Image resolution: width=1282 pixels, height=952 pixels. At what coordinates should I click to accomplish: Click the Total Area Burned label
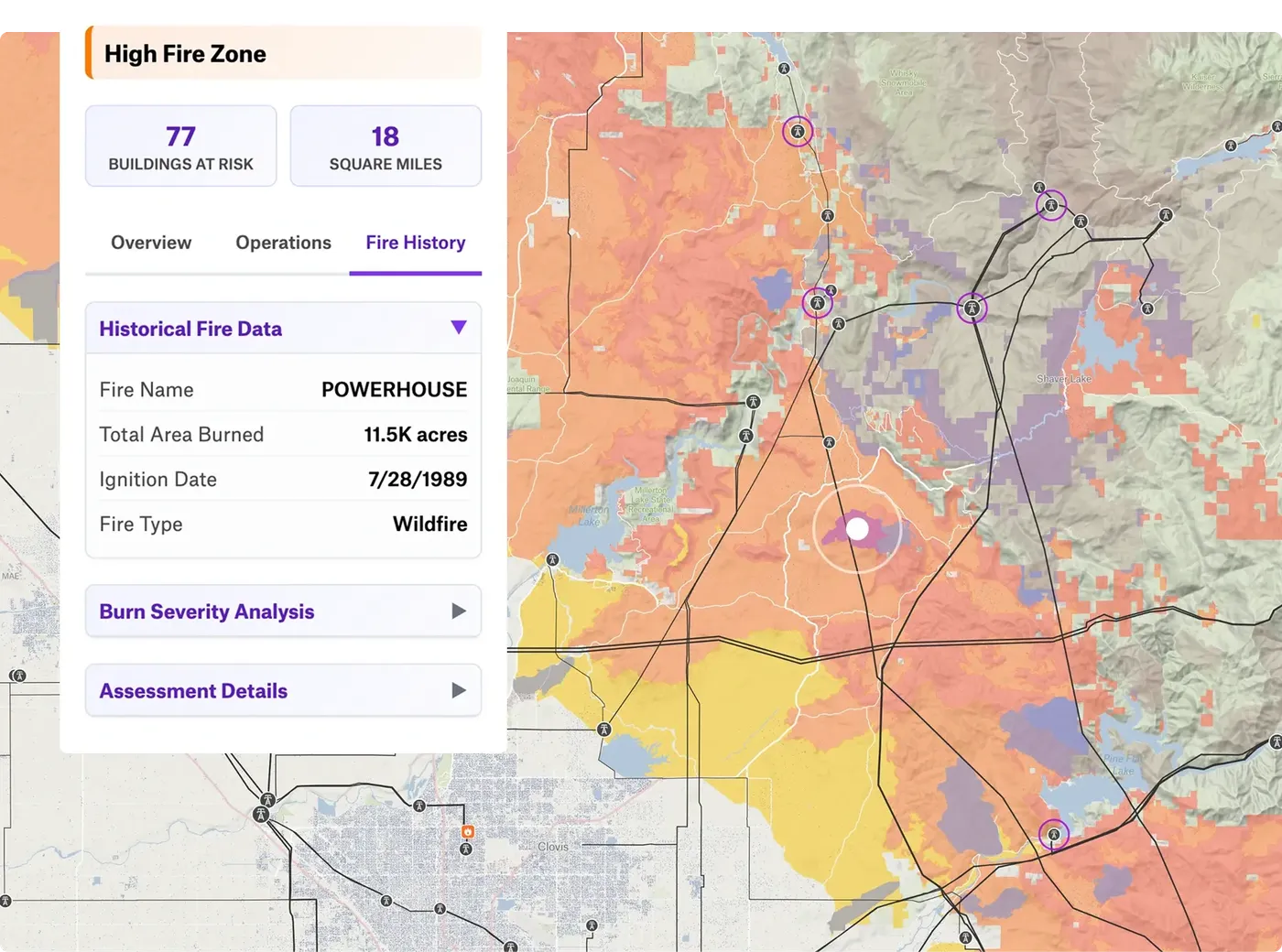(x=181, y=435)
